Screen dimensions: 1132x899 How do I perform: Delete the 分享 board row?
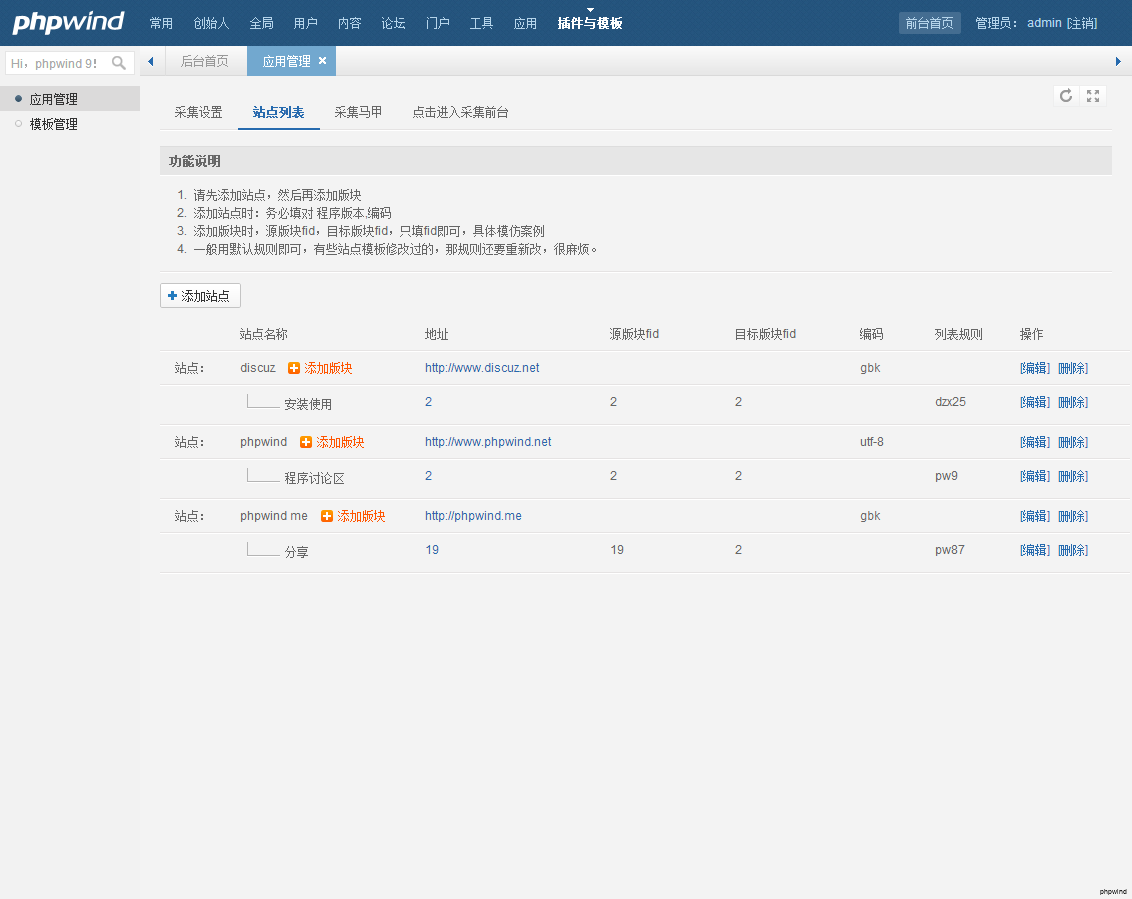click(1072, 550)
